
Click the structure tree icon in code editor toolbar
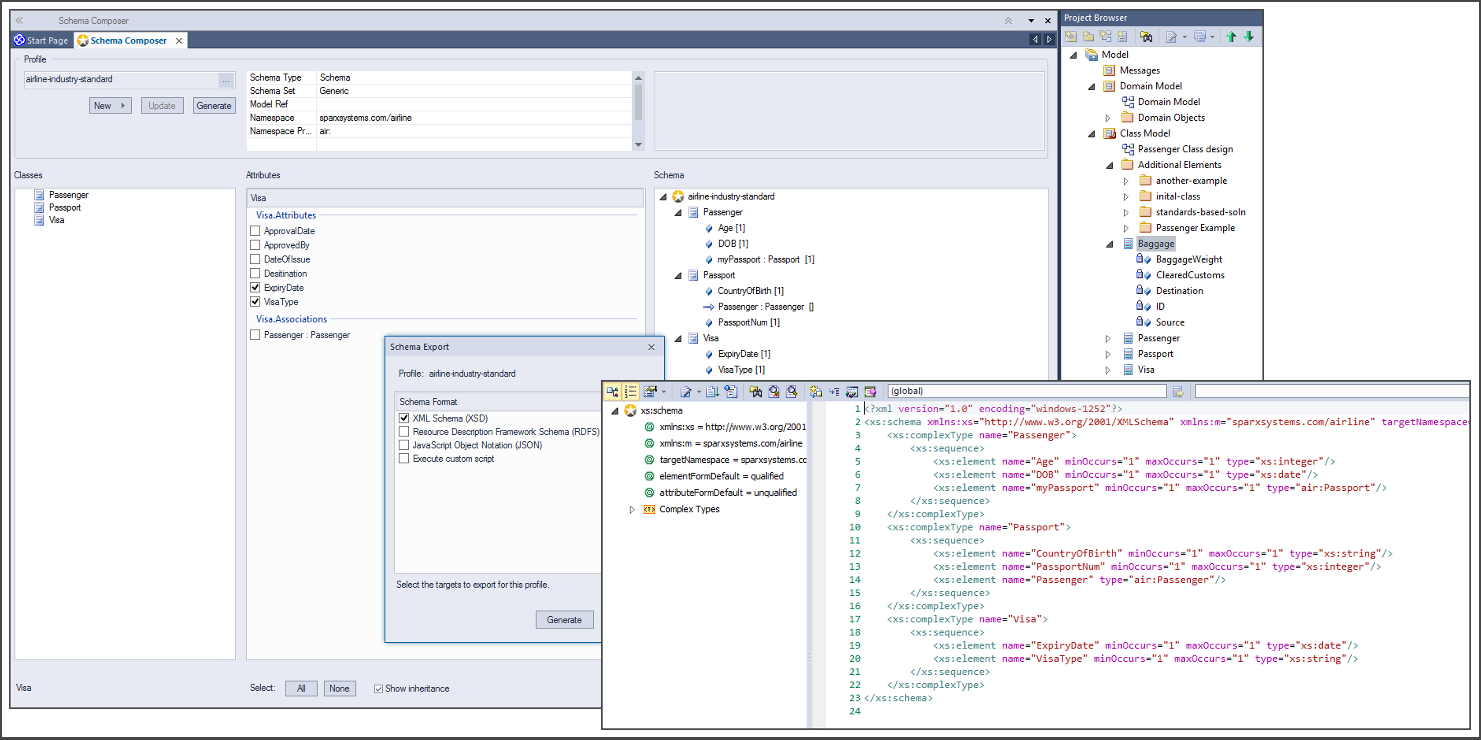tap(612, 391)
